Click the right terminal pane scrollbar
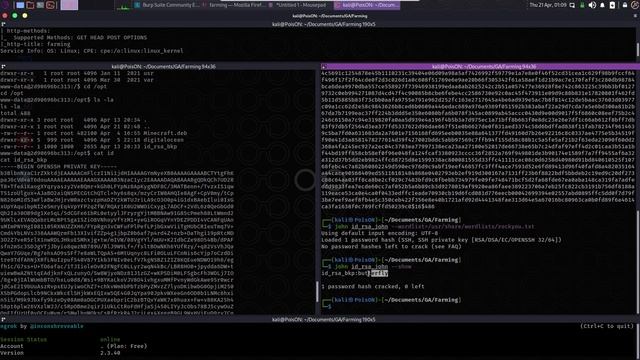The height and width of the screenshot is (360, 640). (638, 261)
